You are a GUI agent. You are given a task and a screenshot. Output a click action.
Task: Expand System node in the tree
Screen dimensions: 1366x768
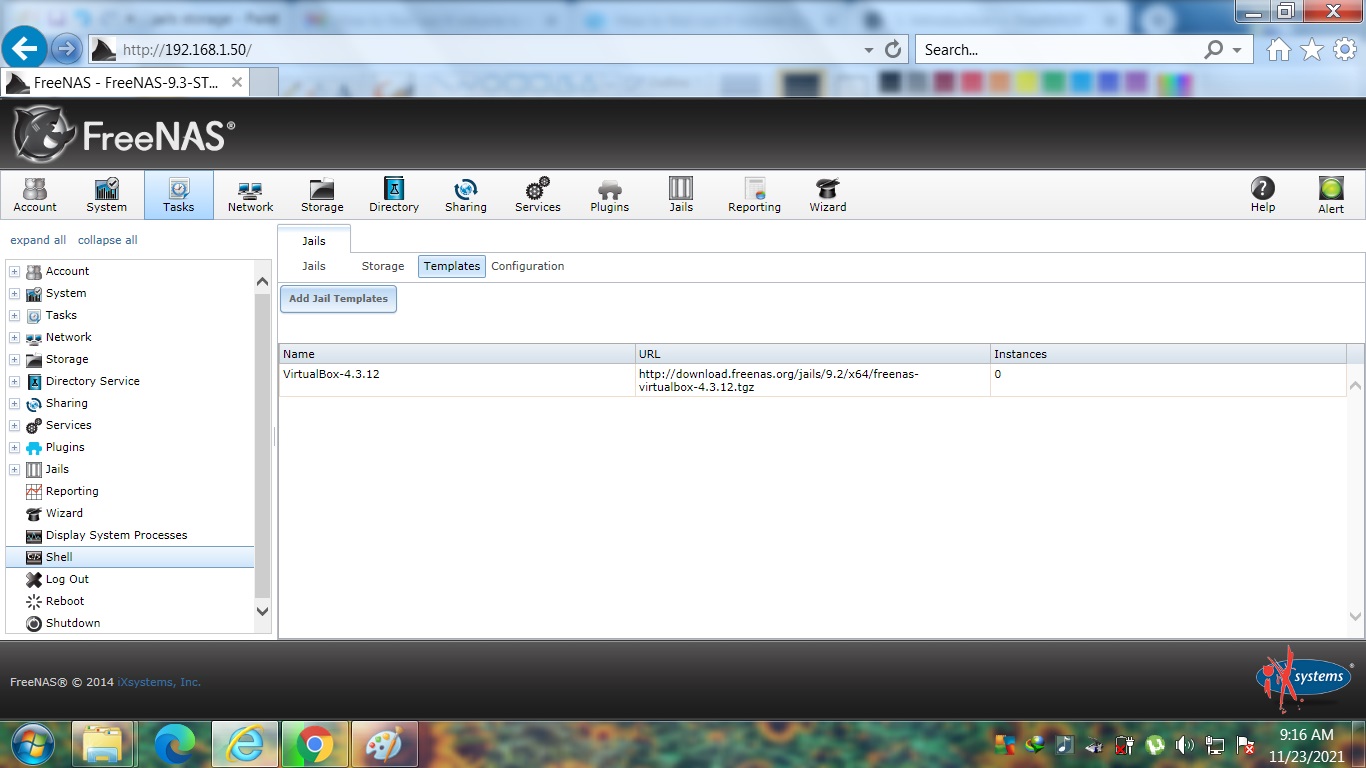15,293
